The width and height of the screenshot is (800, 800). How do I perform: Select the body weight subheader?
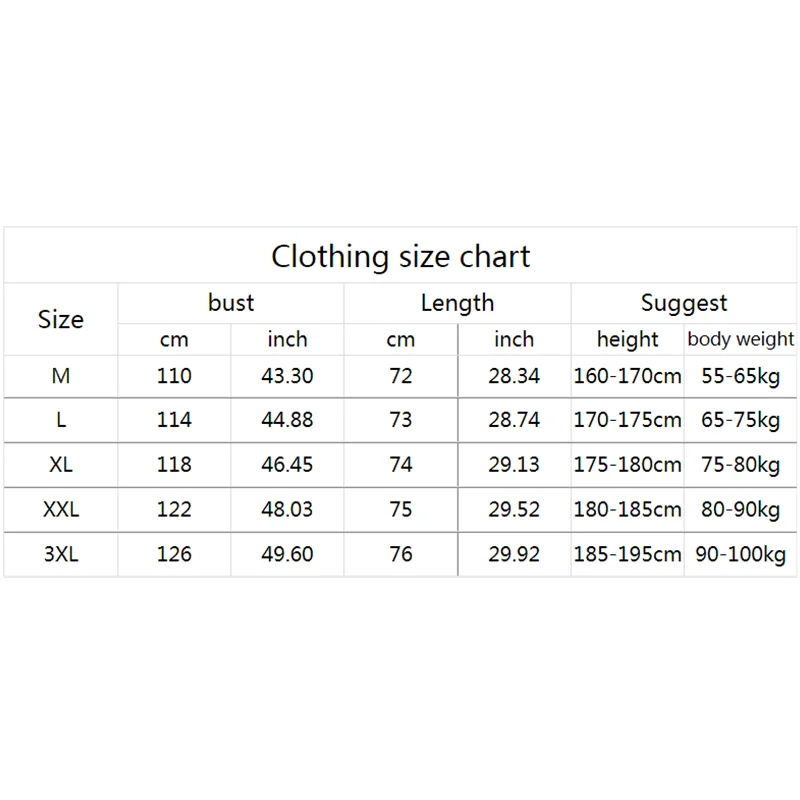[741, 339]
